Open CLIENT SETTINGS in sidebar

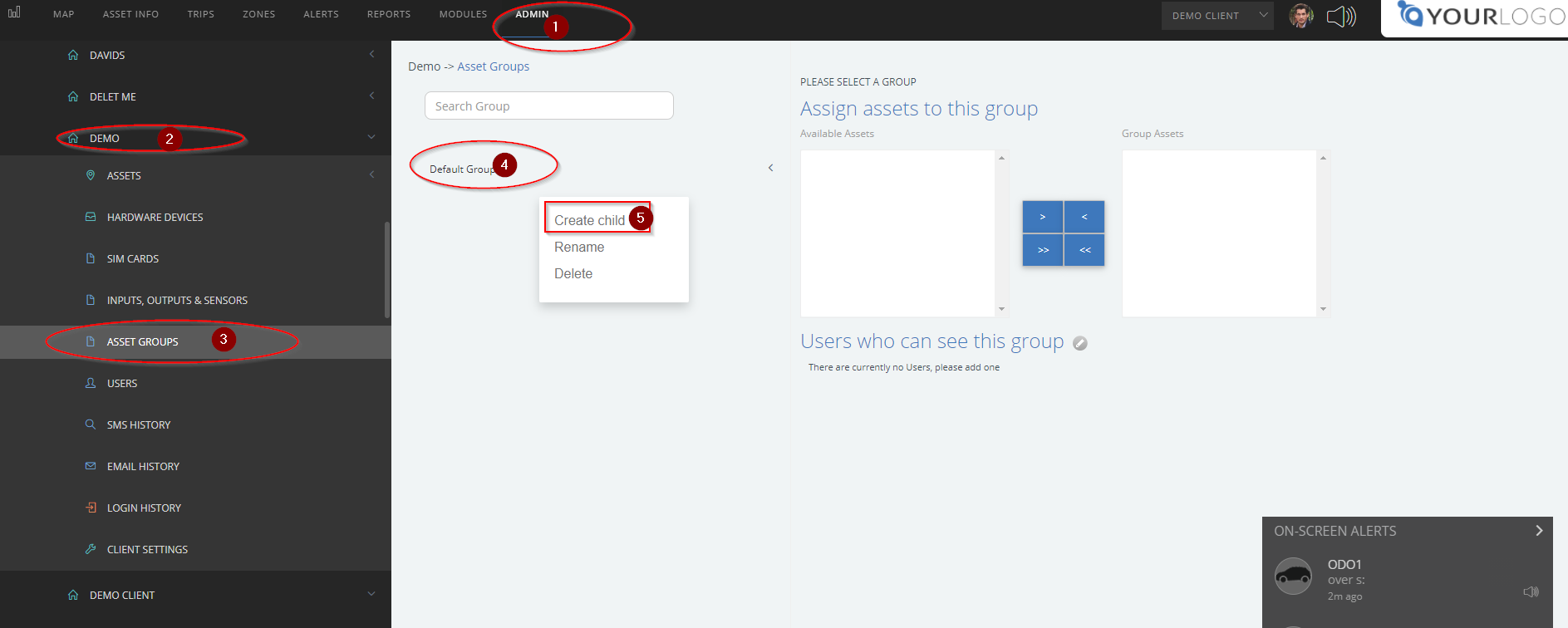(x=147, y=549)
